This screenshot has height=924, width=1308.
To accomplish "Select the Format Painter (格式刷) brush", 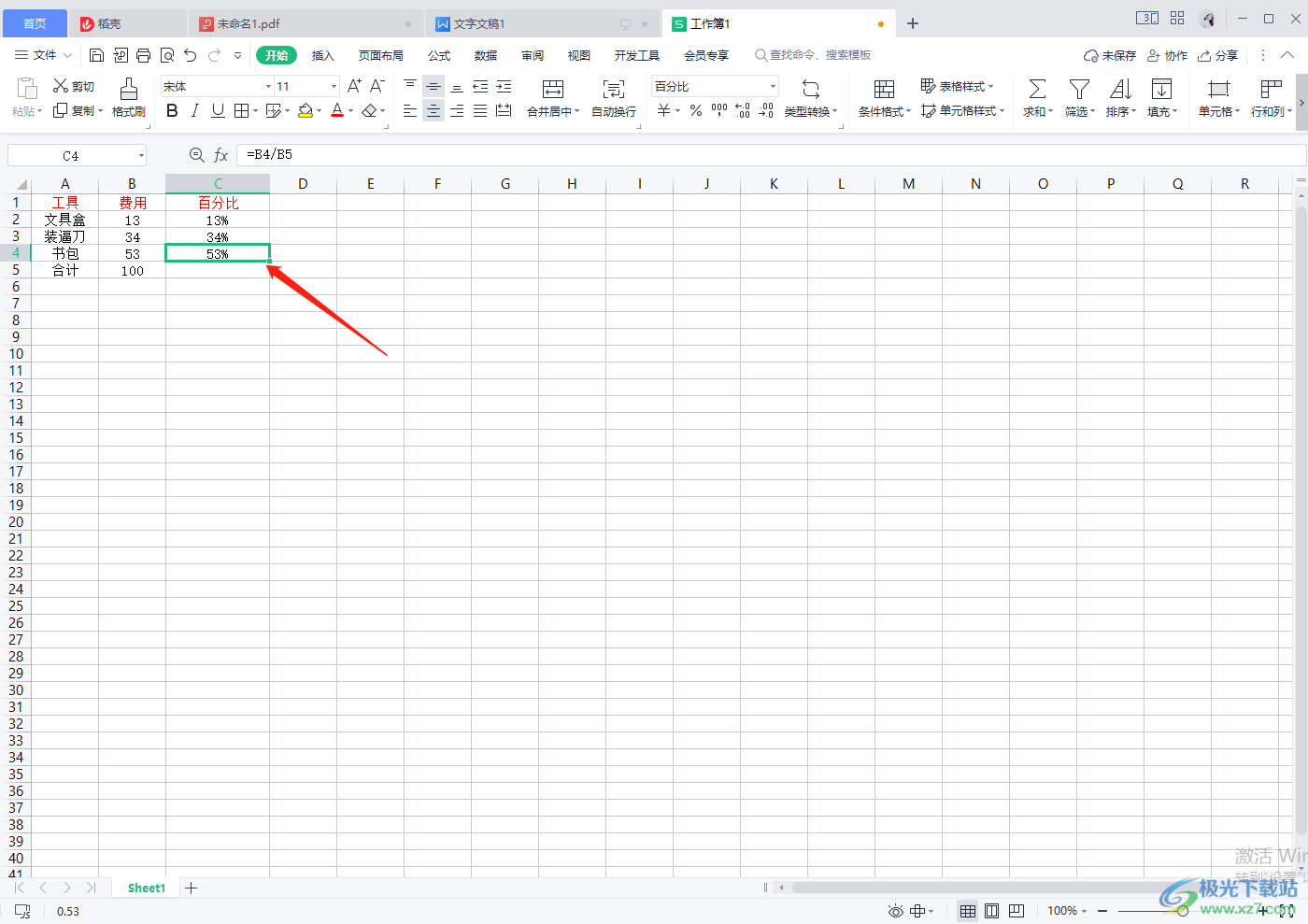I will point(129,97).
